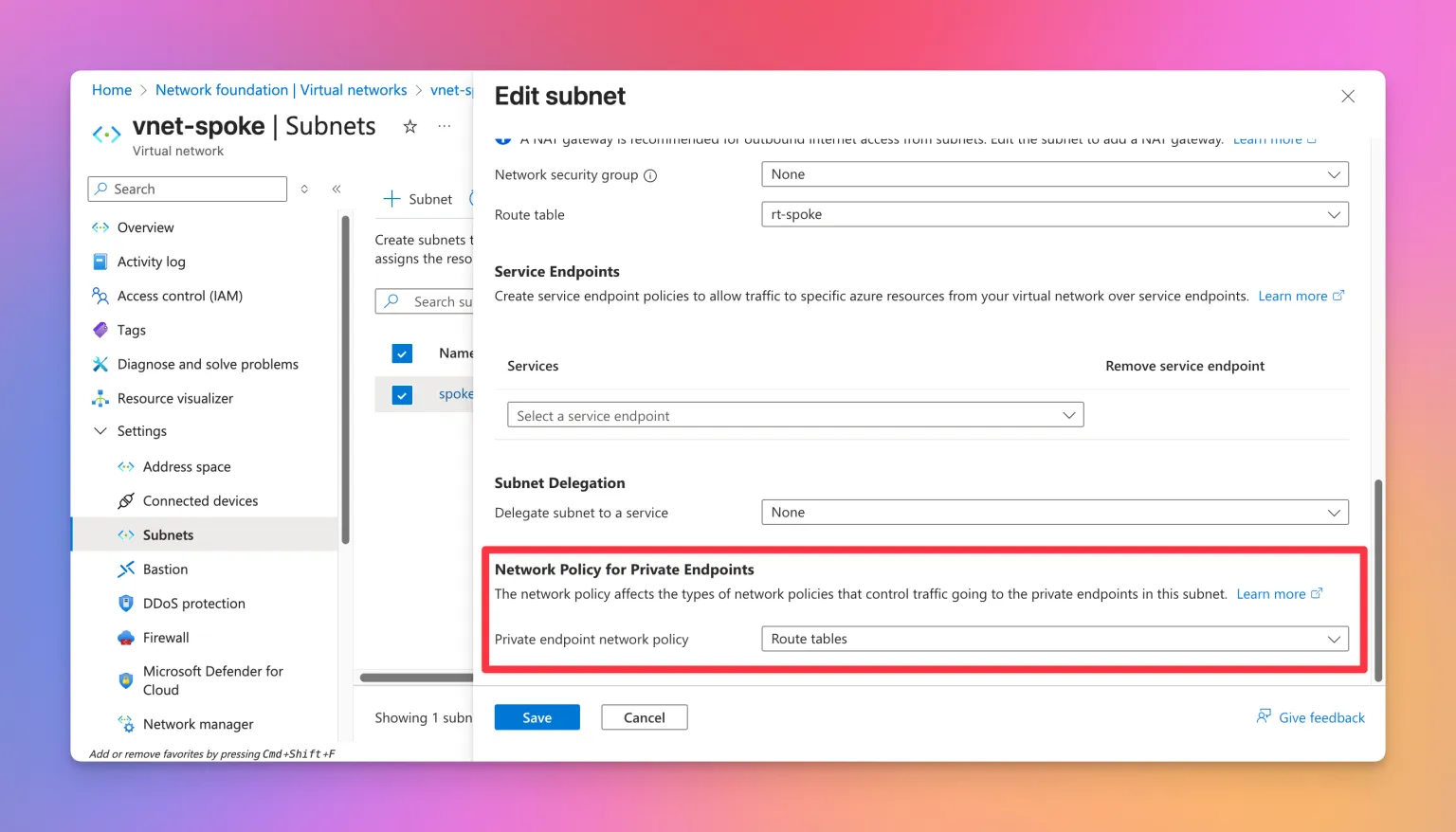Uncheck the spoke subnet row checkbox
The image size is (1456, 832).
pyautogui.click(x=402, y=395)
